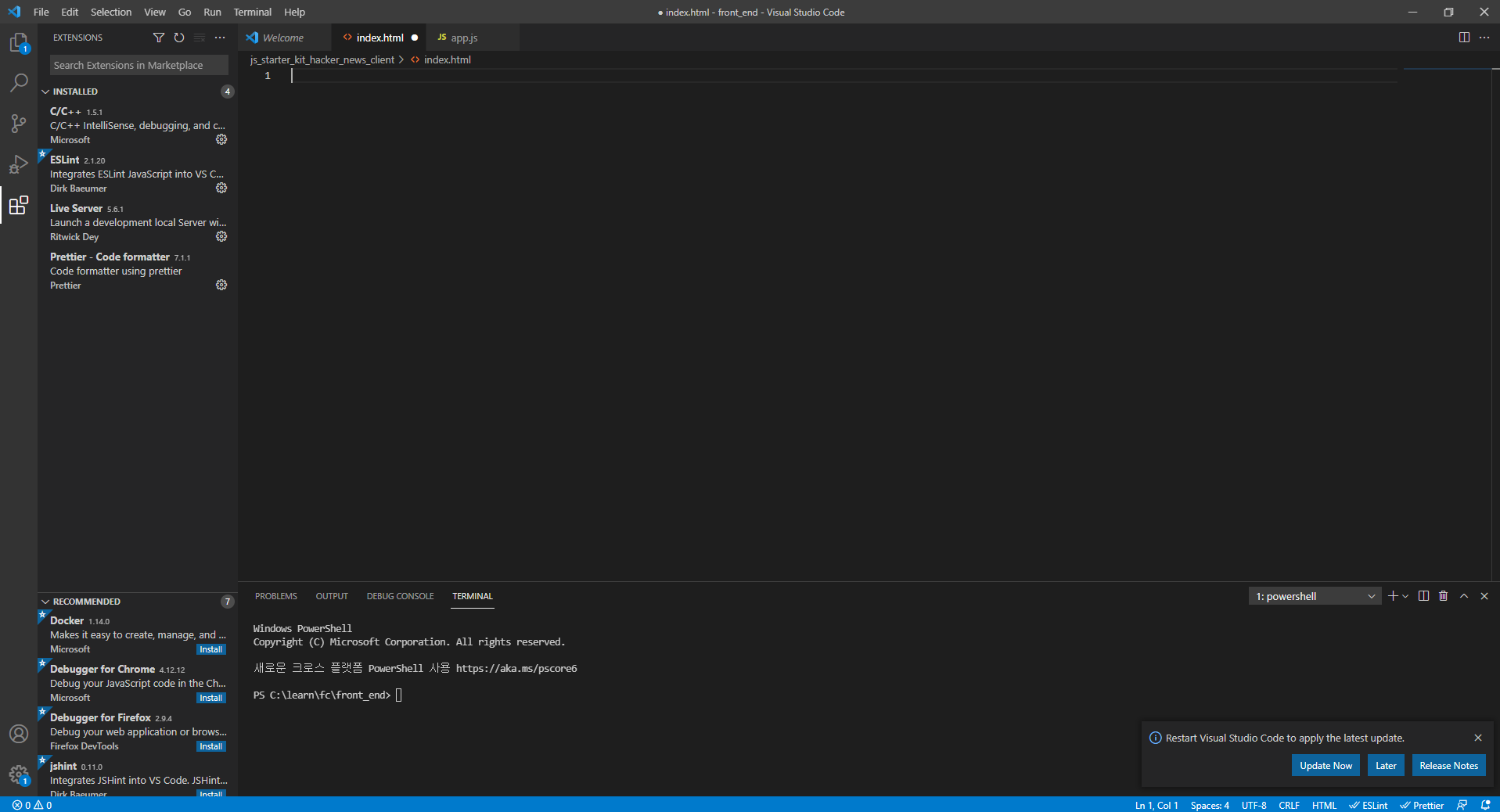Image resolution: width=1500 pixels, height=812 pixels.
Task: Click the Later button
Action: (x=1386, y=766)
